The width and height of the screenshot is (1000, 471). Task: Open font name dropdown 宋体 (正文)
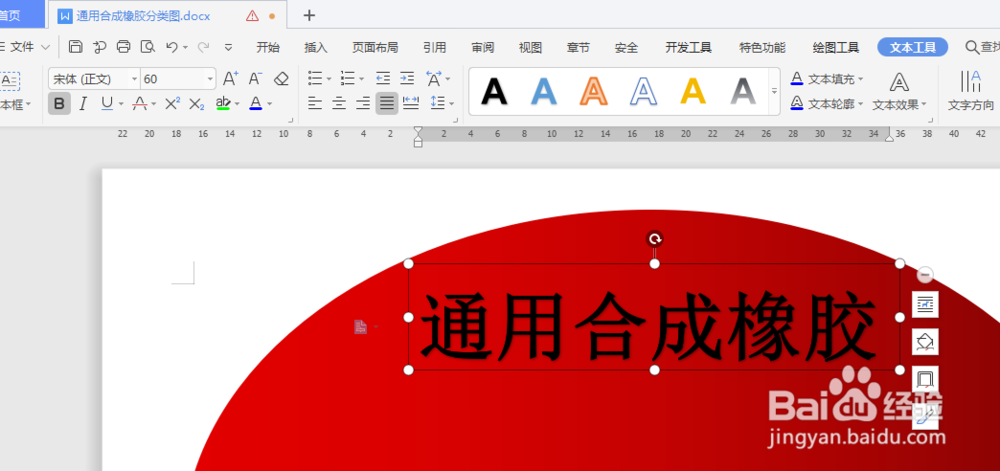[x=135, y=79]
